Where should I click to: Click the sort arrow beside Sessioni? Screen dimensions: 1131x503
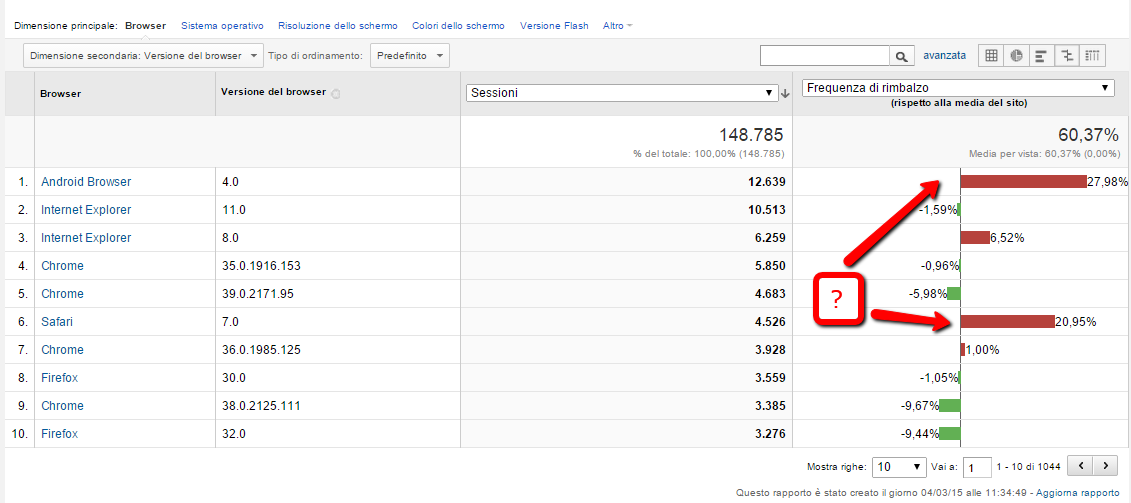(785, 93)
